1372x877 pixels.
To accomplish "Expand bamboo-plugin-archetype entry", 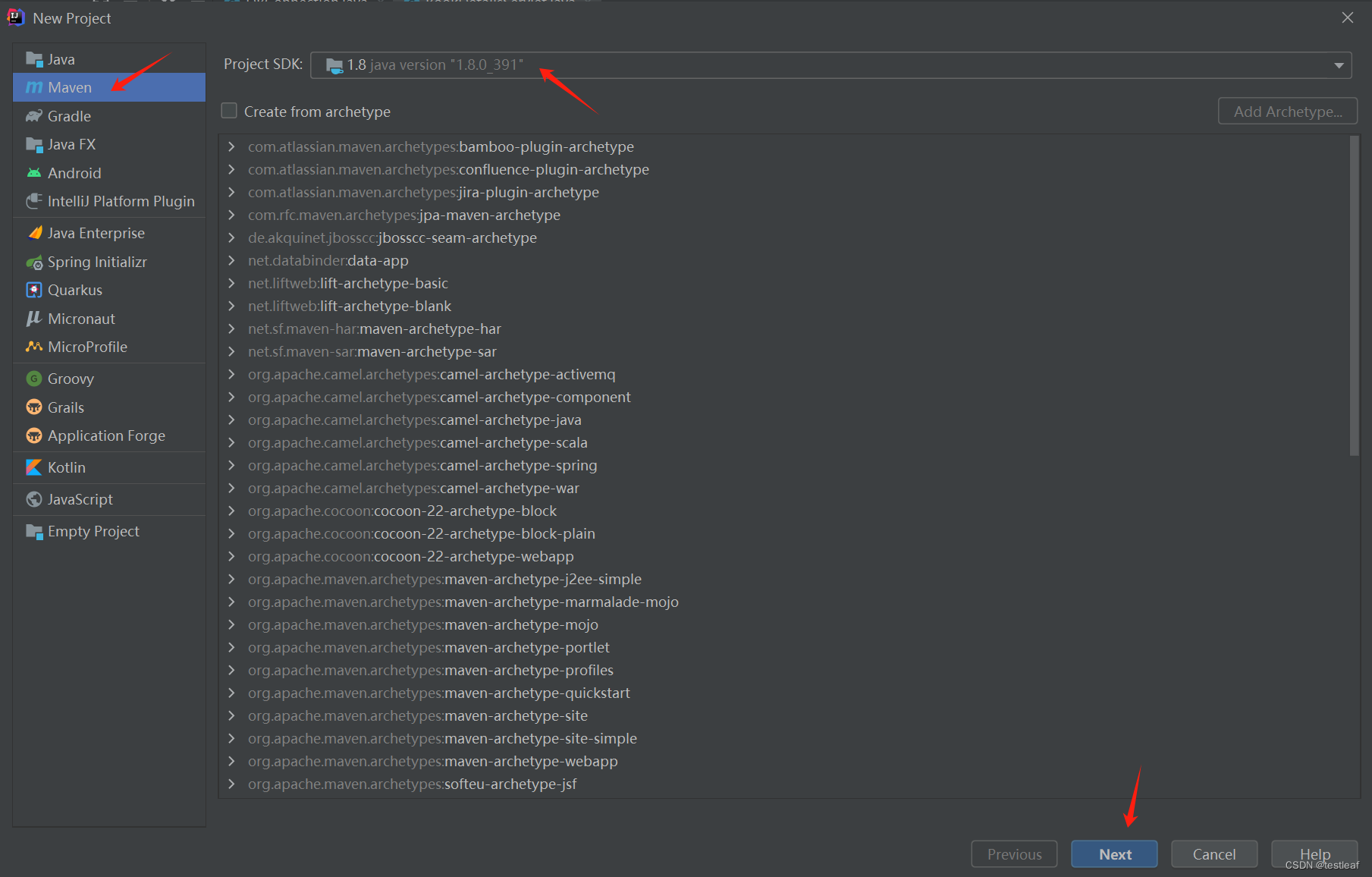I will (232, 146).
